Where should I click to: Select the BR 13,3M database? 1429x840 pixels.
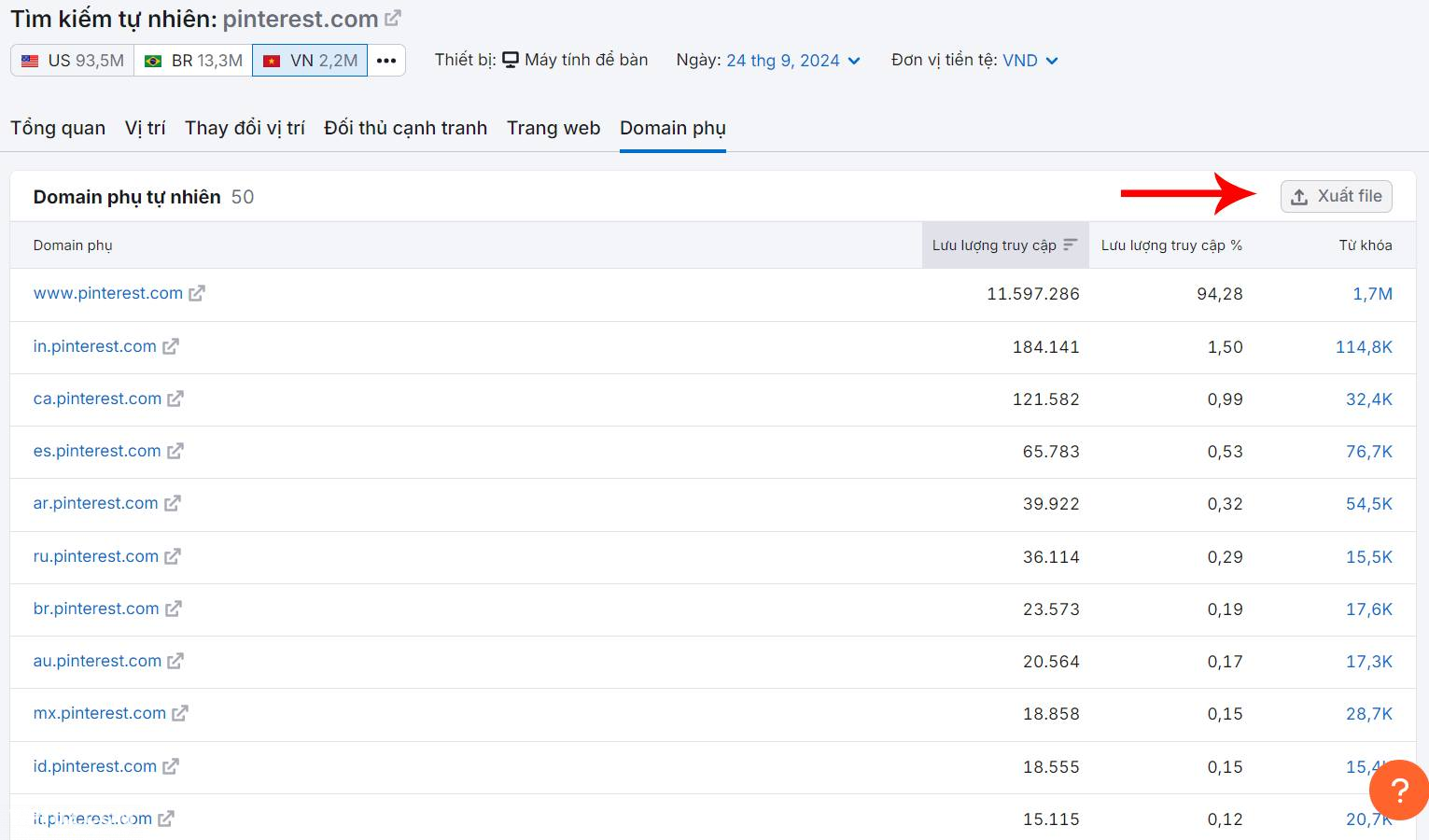[x=193, y=61]
